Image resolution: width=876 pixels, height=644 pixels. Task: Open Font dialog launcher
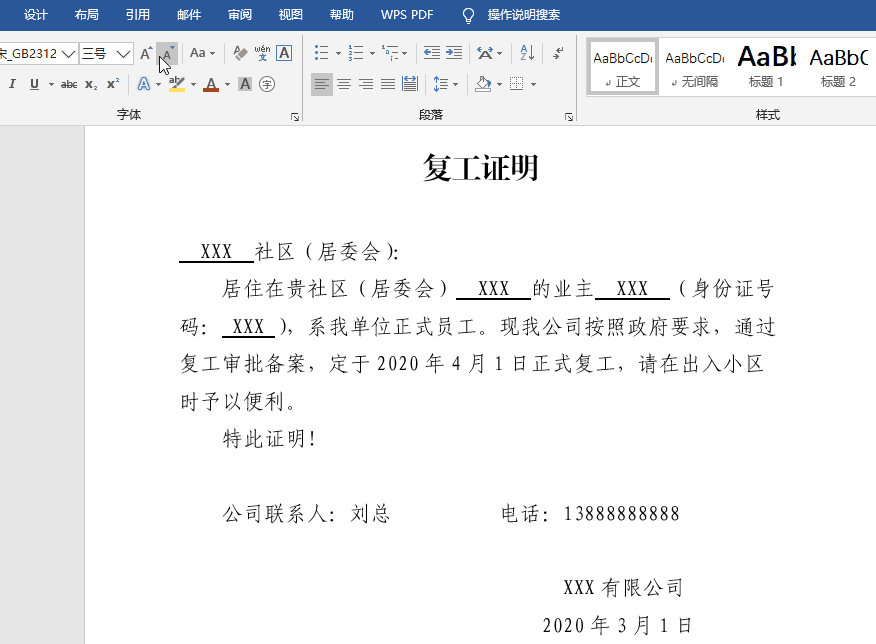[x=295, y=116]
